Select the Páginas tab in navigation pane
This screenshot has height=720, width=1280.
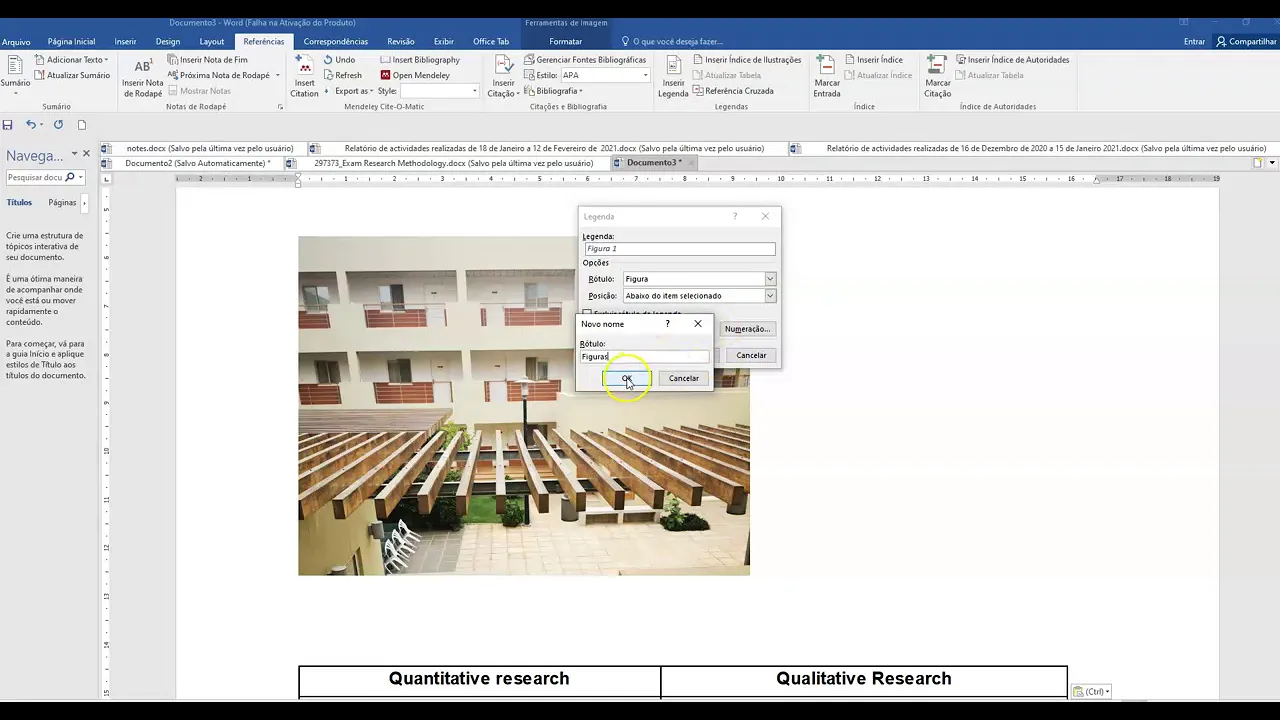tap(62, 203)
